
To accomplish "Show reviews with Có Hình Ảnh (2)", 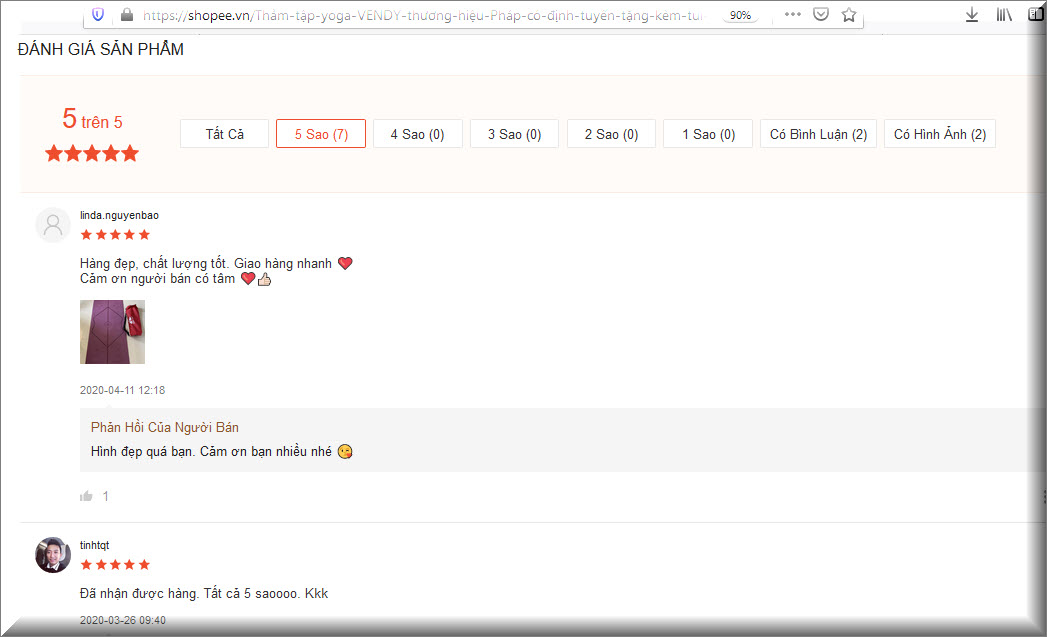I will pyautogui.click(x=939, y=134).
